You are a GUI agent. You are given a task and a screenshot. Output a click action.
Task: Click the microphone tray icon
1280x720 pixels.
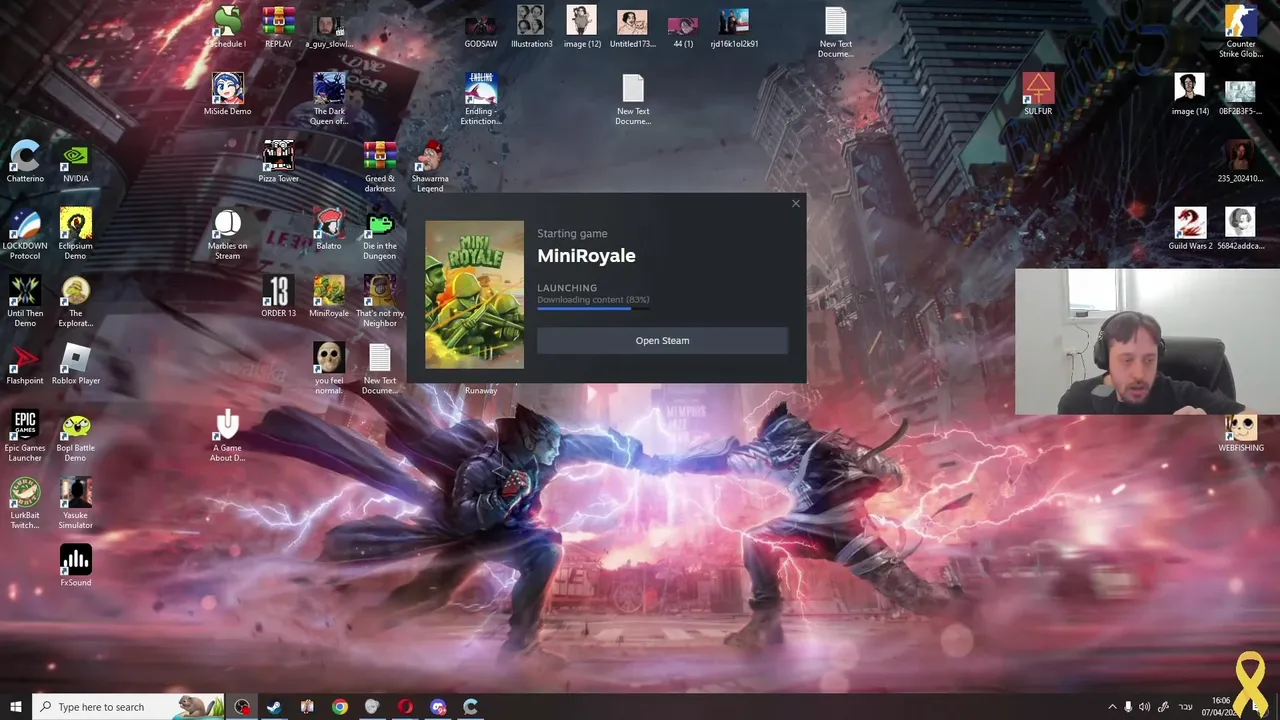(1128, 707)
